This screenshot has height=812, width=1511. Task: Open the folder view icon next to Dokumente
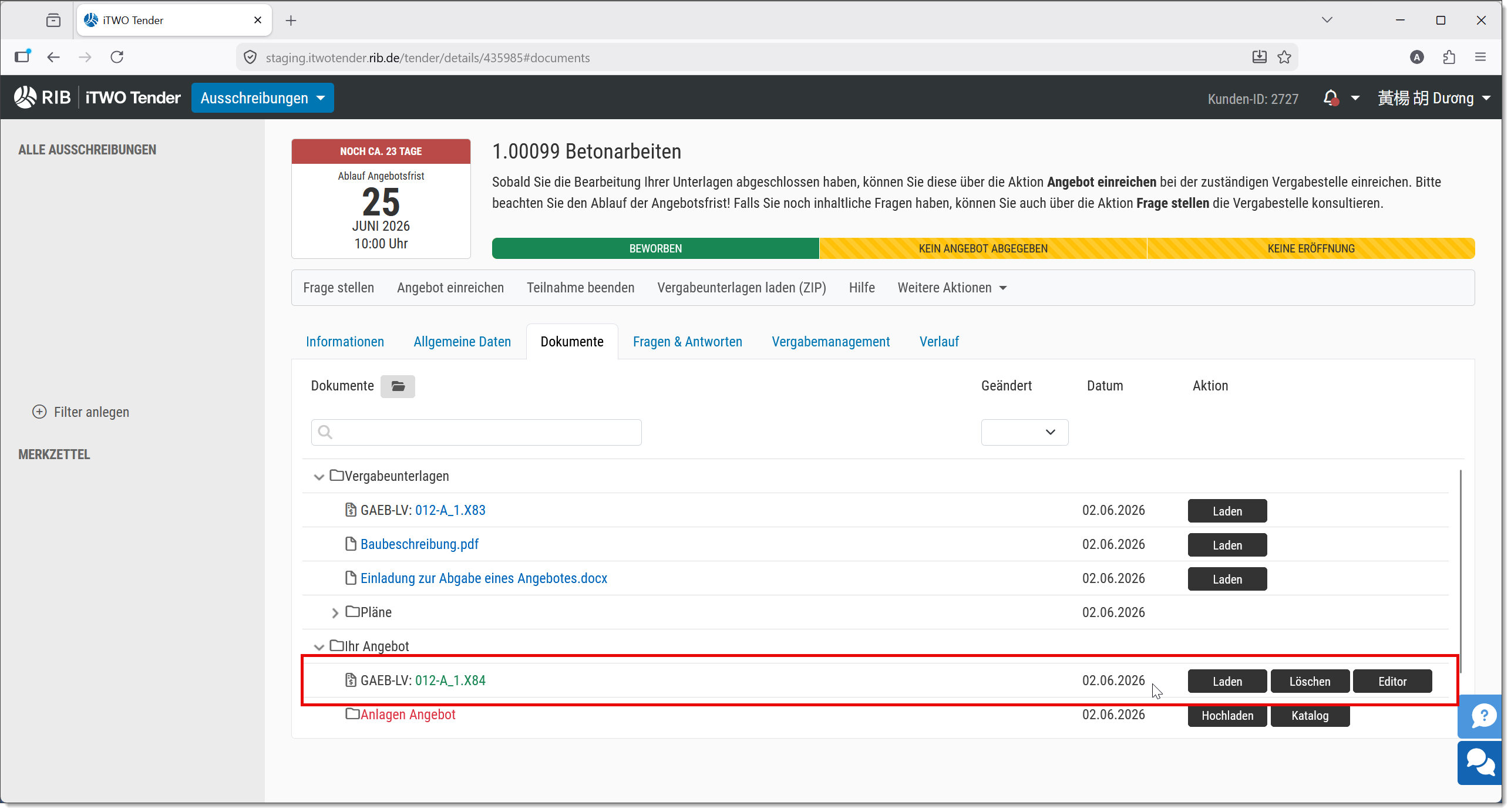398,386
